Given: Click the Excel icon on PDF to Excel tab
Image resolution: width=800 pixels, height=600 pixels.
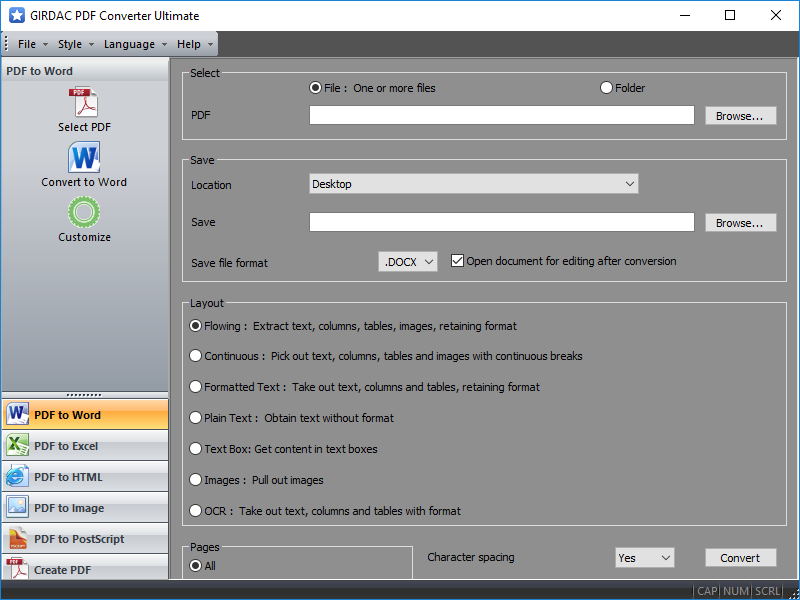Looking at the screenshot, I should point(17,445).
